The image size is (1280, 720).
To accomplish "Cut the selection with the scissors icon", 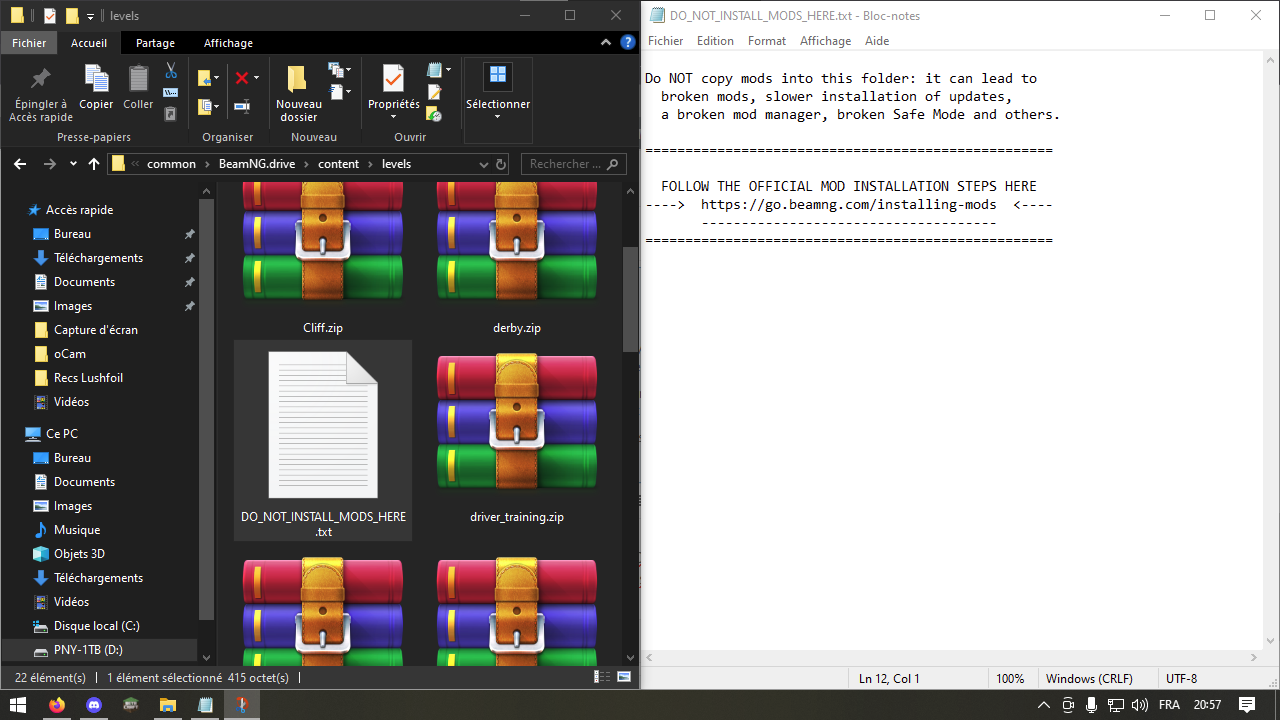I will pos(171,71).
